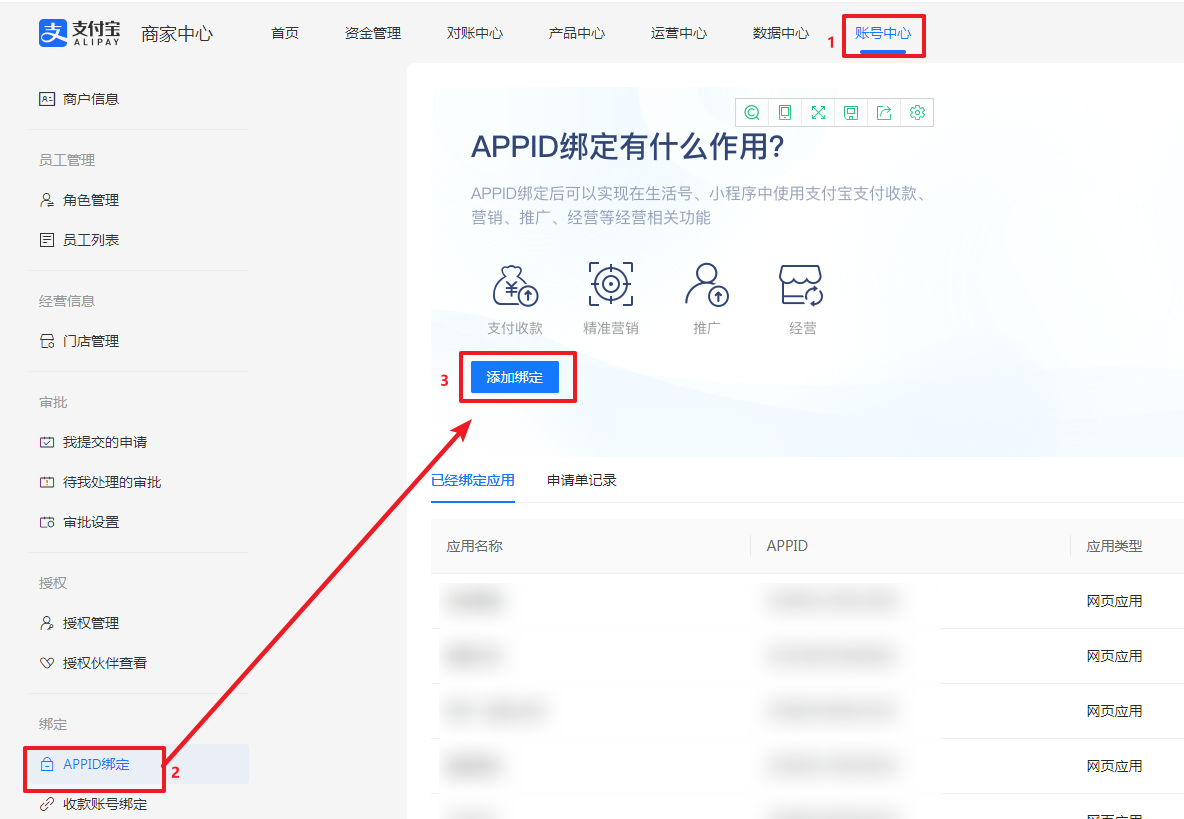Click the OCR text recognition icon in green toolbar
1184x819 pixels.
752,112
